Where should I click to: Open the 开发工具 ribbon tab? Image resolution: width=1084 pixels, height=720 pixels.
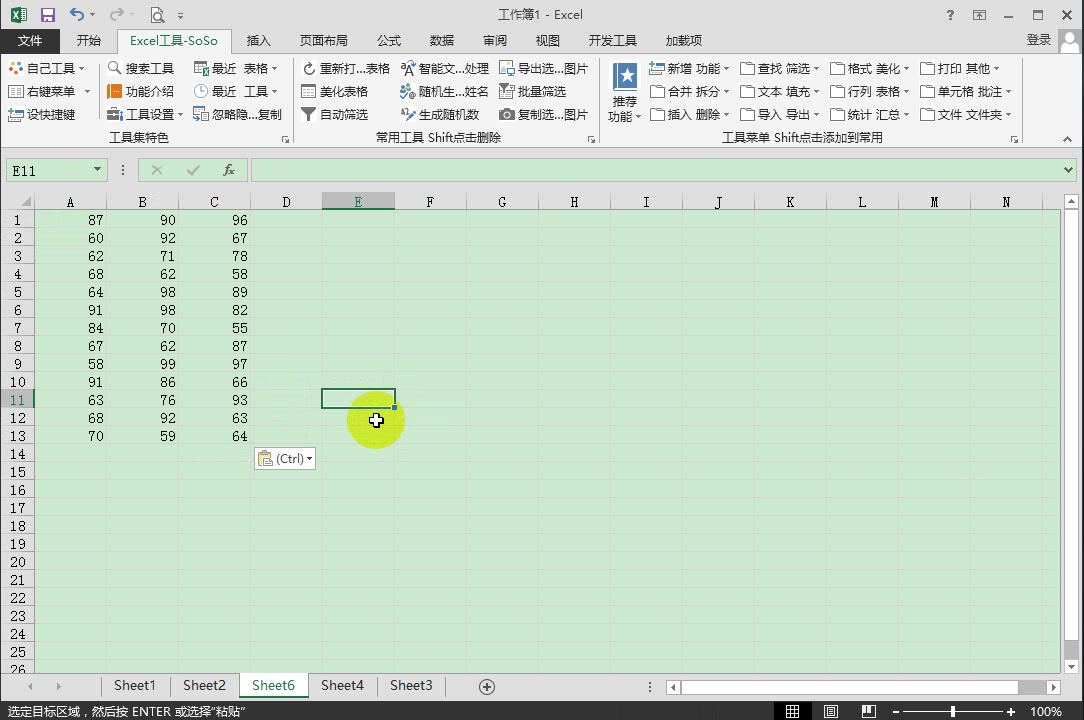[x=612, y=40]
